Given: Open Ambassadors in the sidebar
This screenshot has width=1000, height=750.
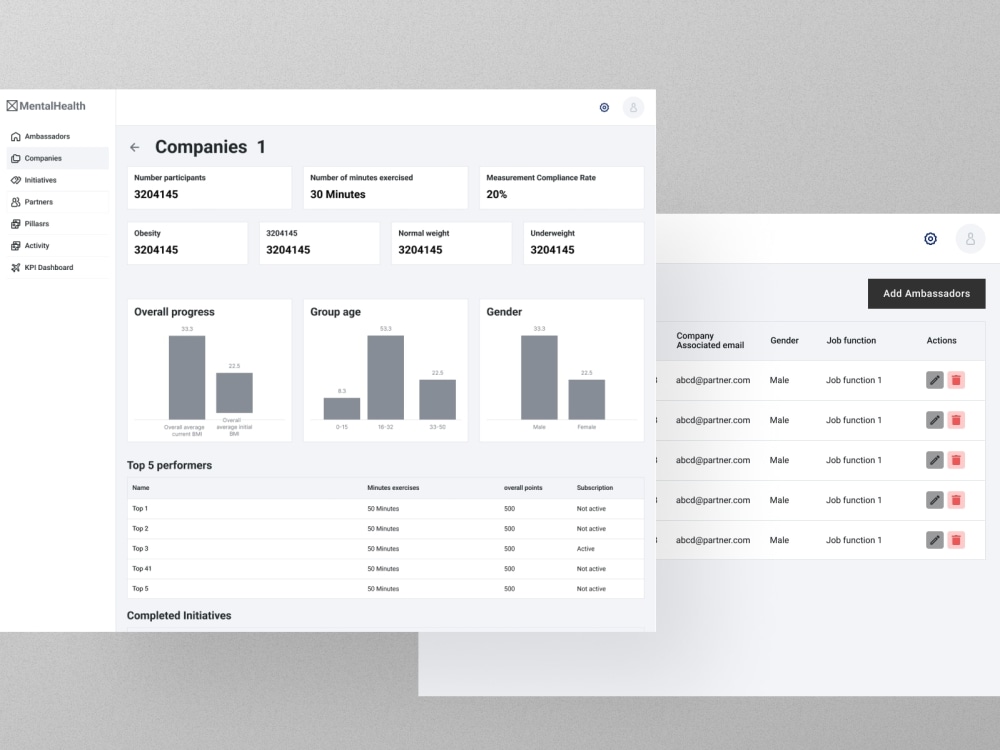Looking at the screenshot, I should tap(57, 136).
